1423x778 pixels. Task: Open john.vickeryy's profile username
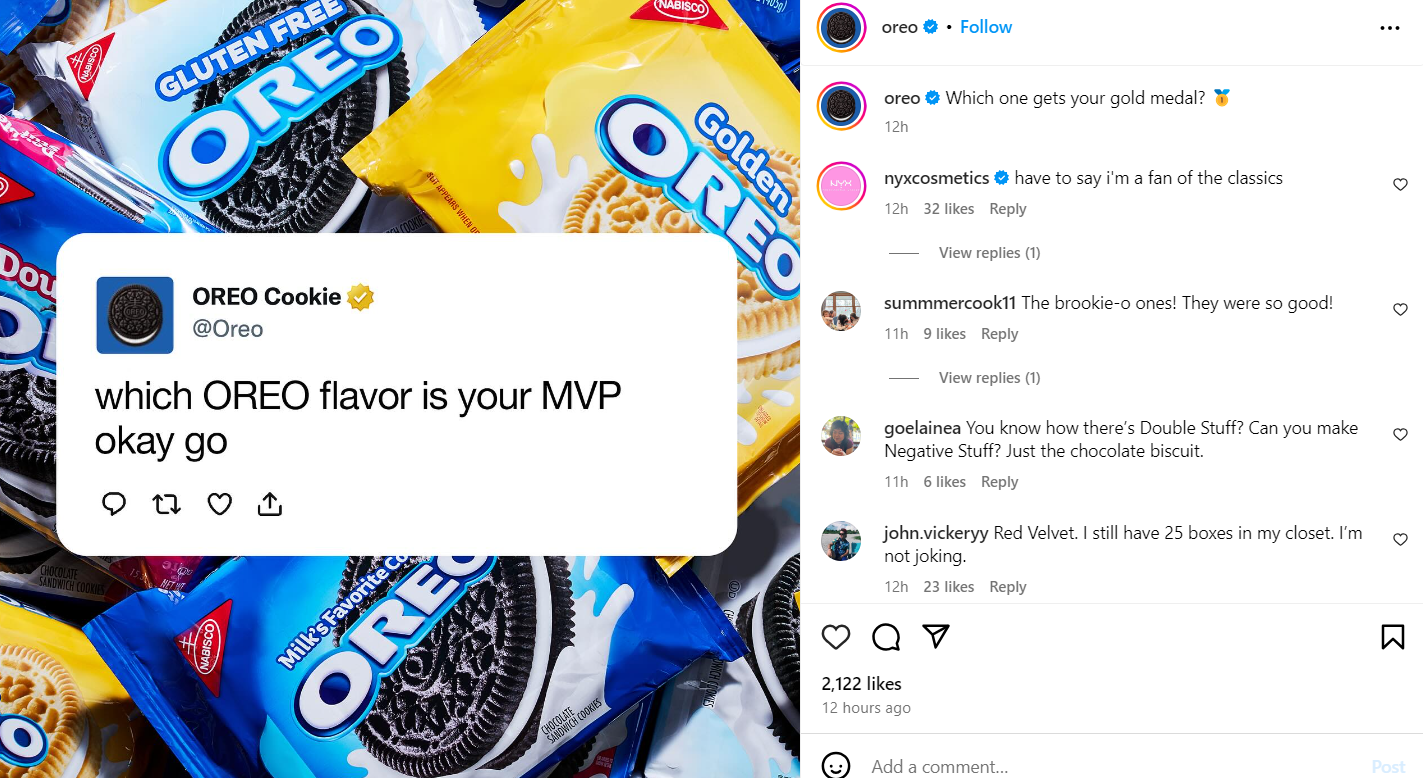click(x=936, y=533)
